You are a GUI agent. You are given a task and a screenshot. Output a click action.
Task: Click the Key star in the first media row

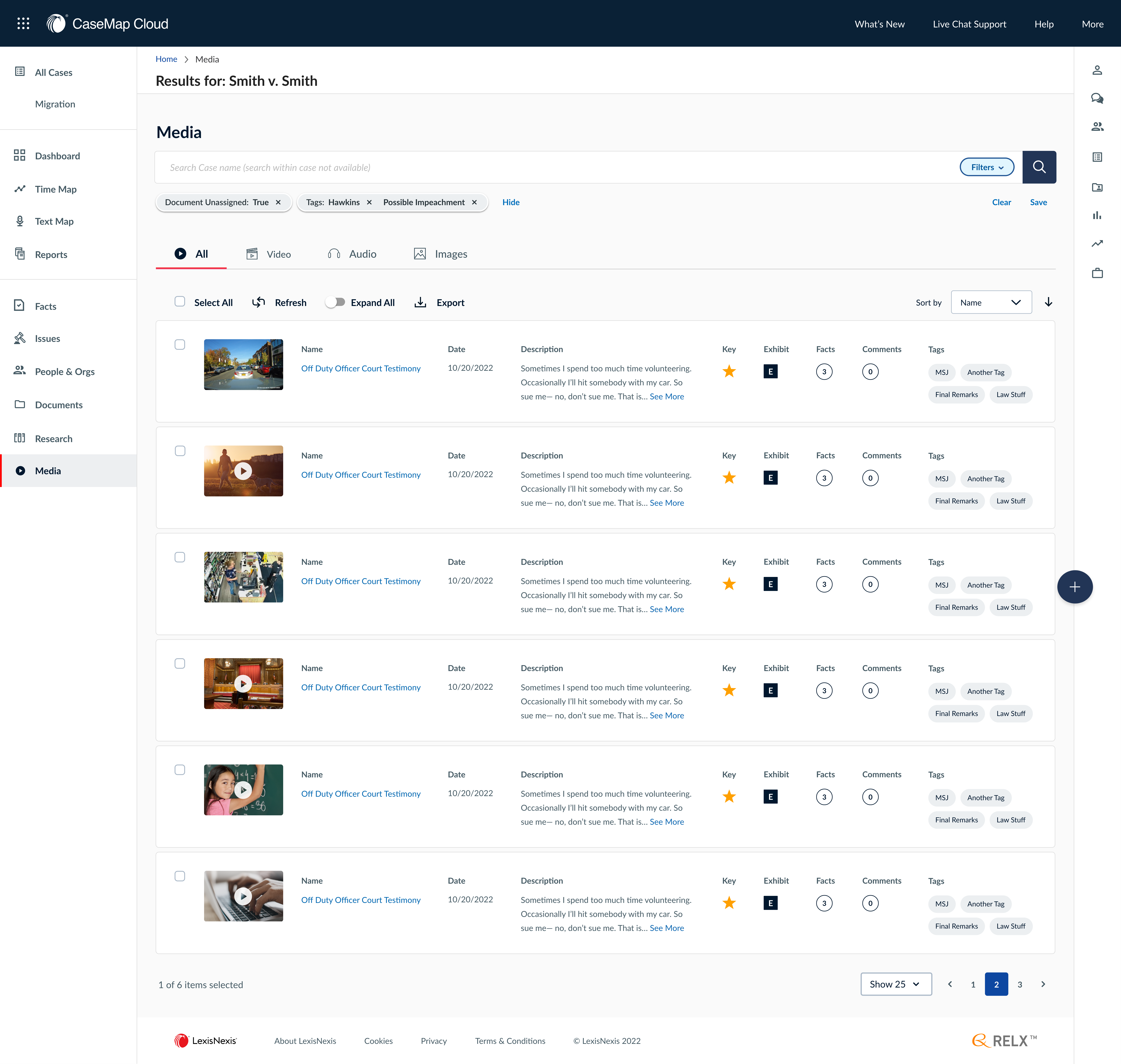pos(729,371)
